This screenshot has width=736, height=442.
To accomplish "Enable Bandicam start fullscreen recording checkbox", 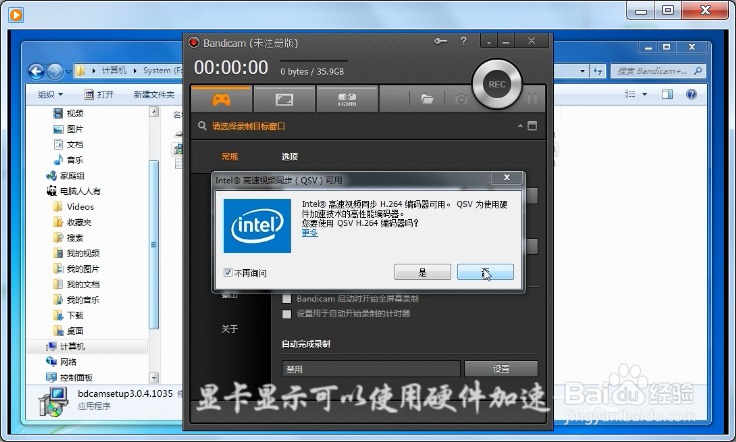I will [x=287, y=299].
